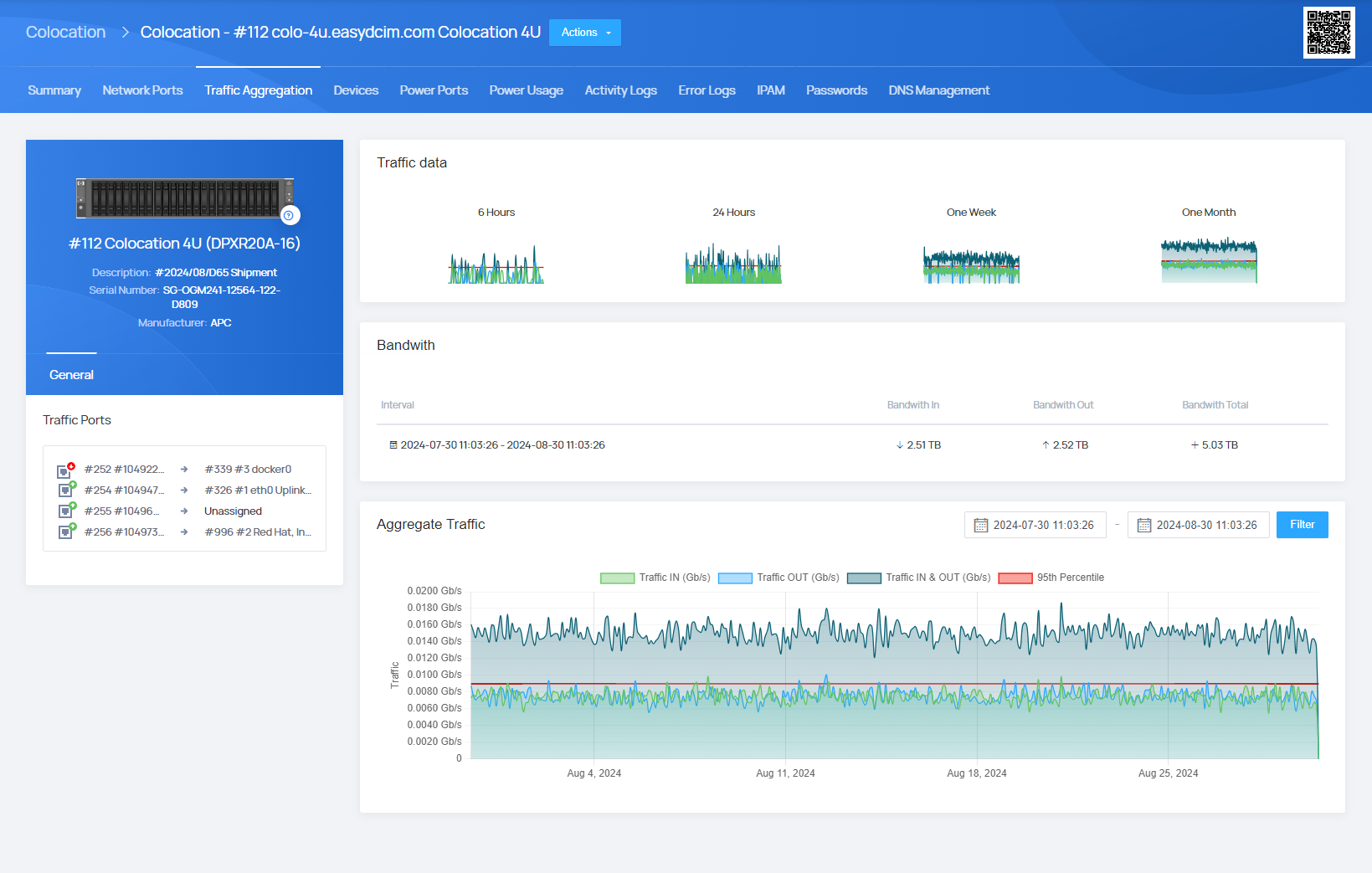Go to the Devices tab
The image size is (1372, 873).
[x=356, y=90]
